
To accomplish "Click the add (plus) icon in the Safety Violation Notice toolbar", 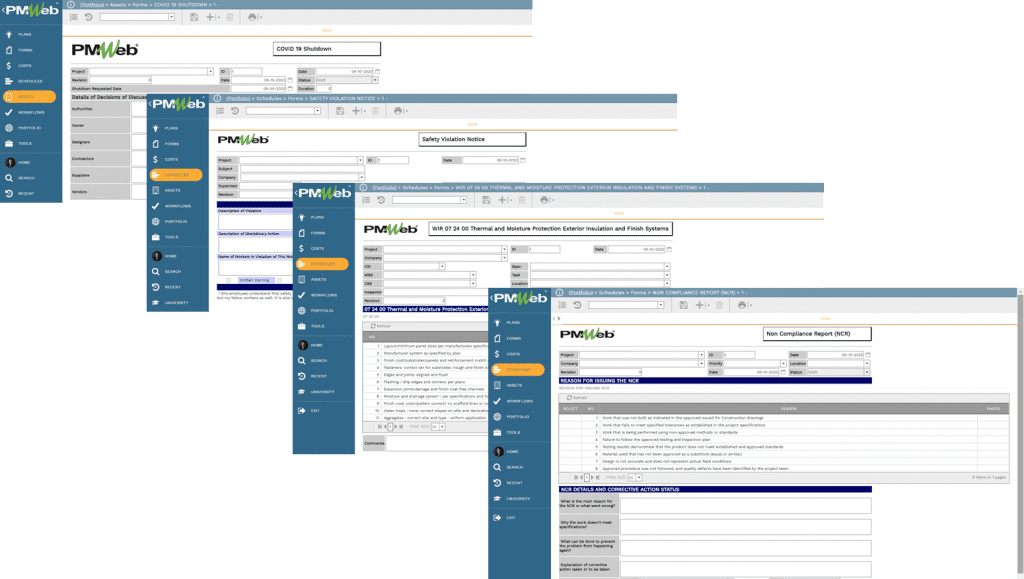I will [357, 111].
